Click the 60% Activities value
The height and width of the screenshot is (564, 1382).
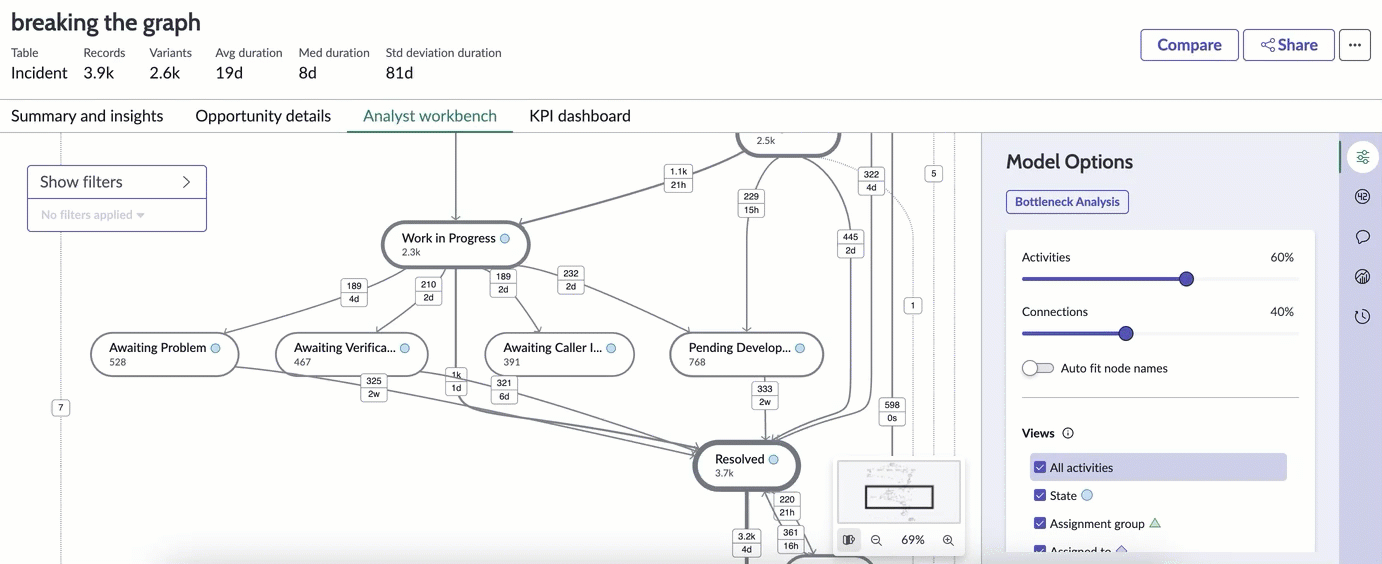point(1282,257)
